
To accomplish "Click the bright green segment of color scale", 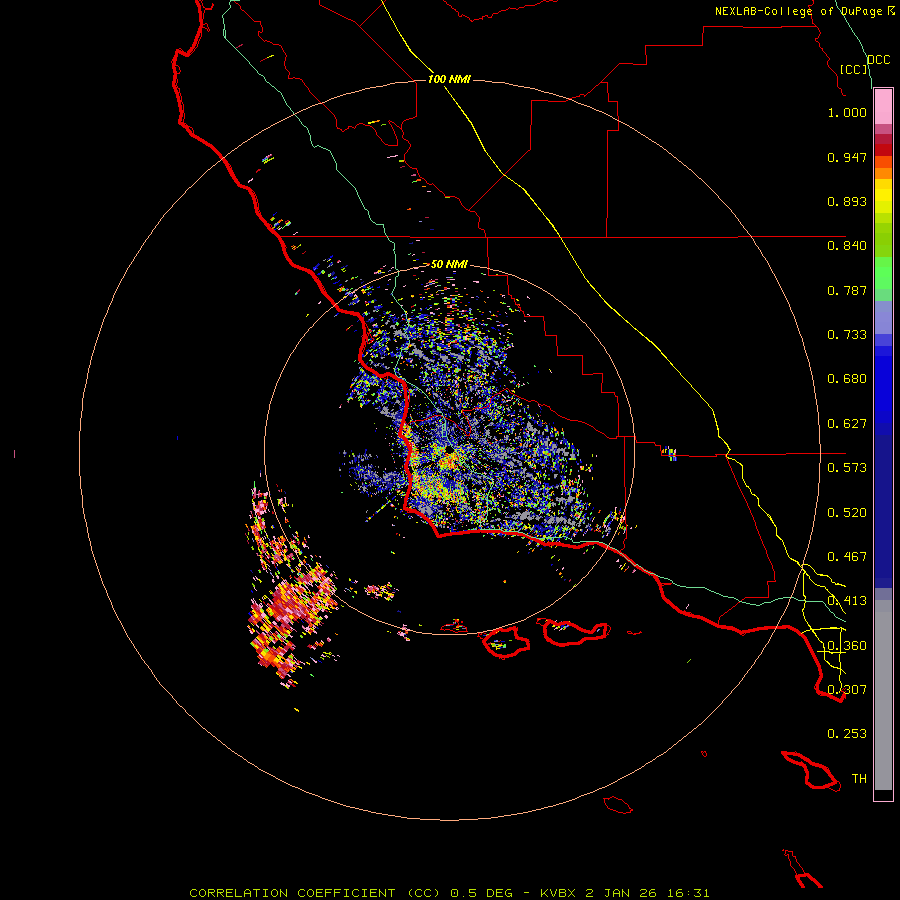I will click(883, 273).
